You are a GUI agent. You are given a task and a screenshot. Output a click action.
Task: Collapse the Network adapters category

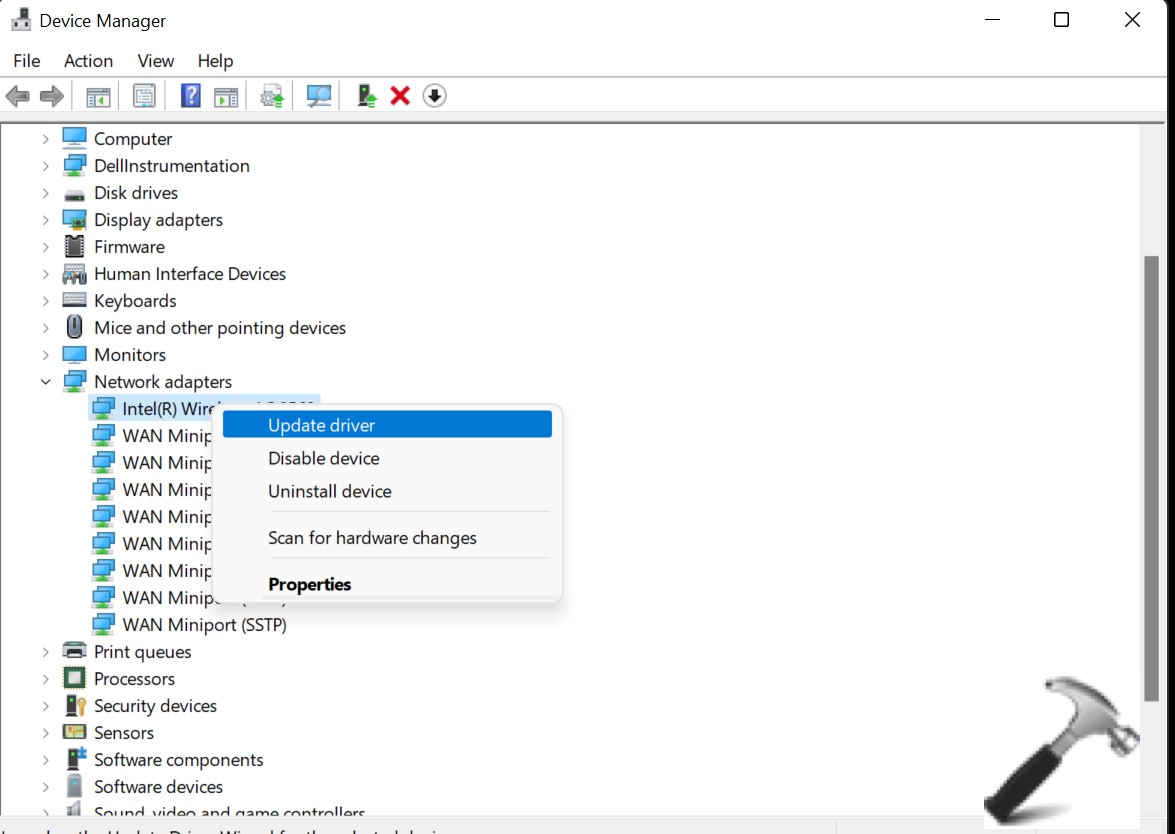[46, 382]
